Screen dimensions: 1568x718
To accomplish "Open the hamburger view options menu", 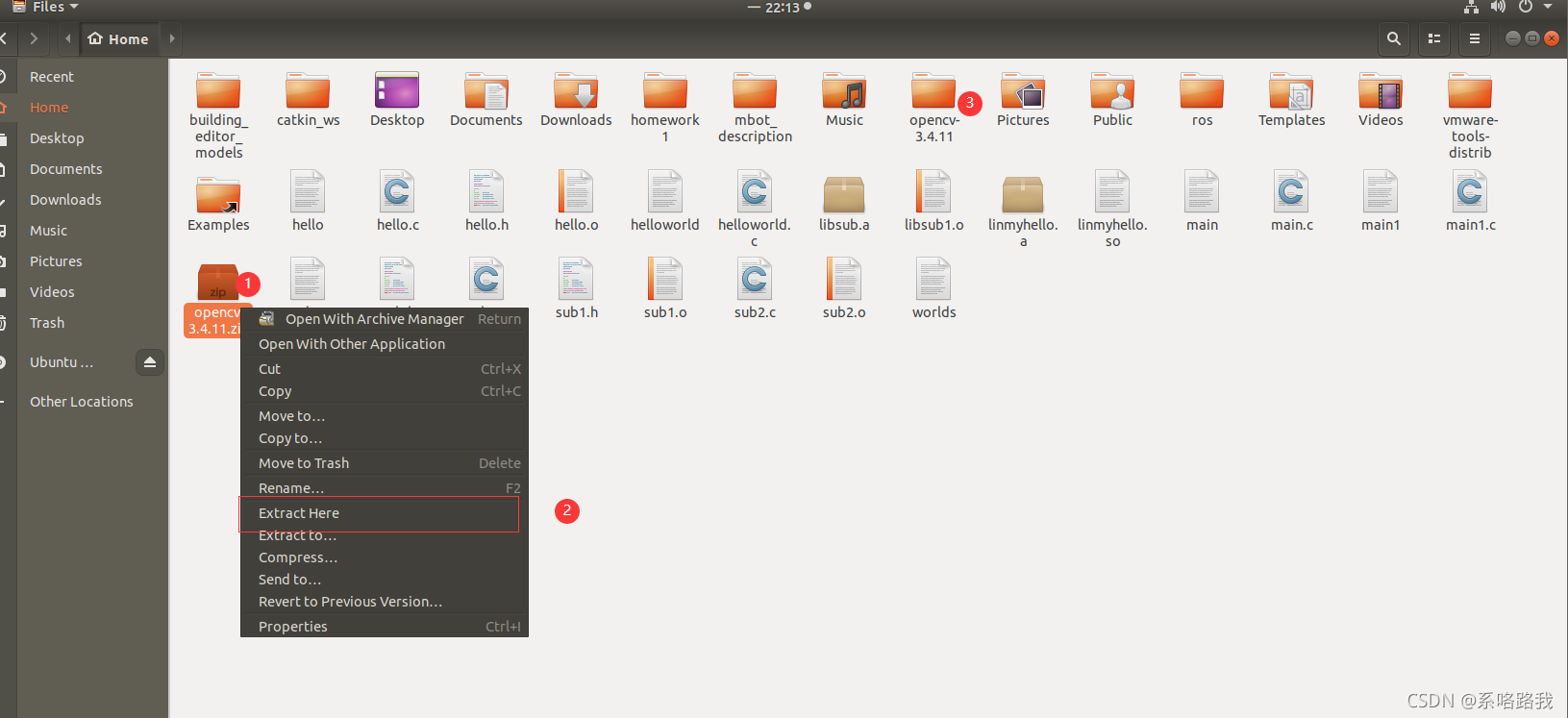I will [1474, 38].
